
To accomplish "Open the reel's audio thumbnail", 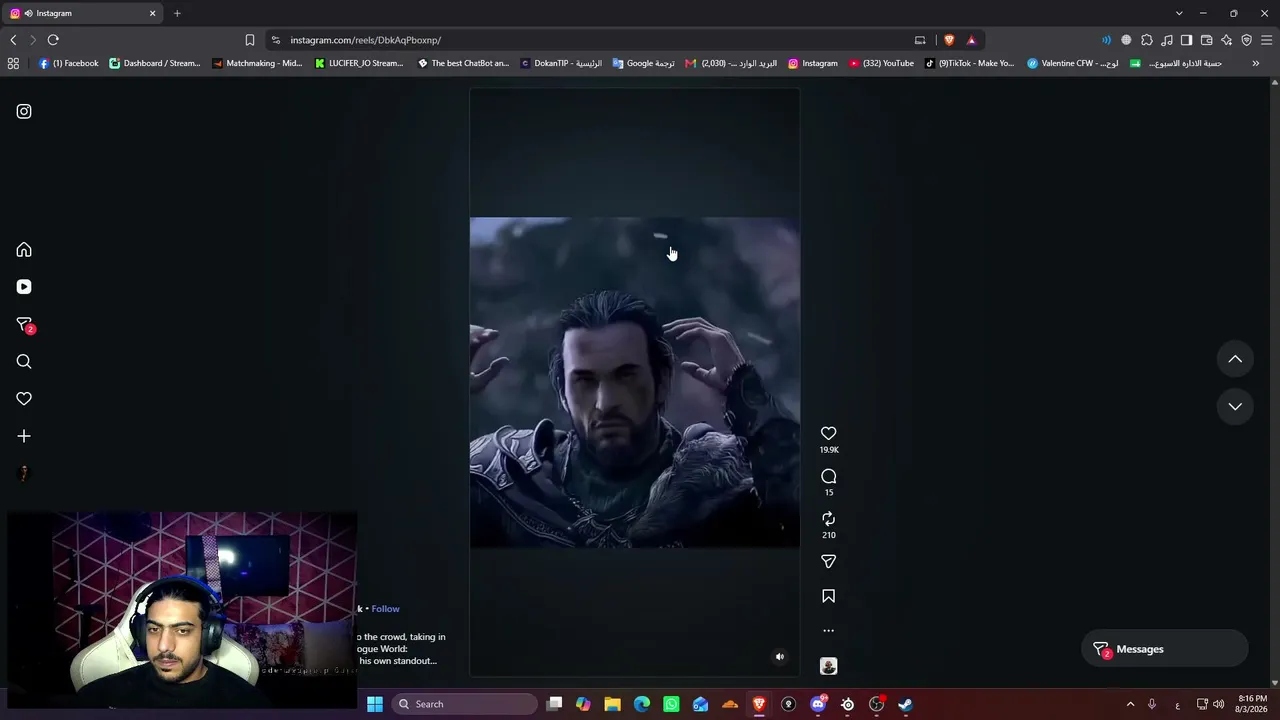I will click(828, 666).
